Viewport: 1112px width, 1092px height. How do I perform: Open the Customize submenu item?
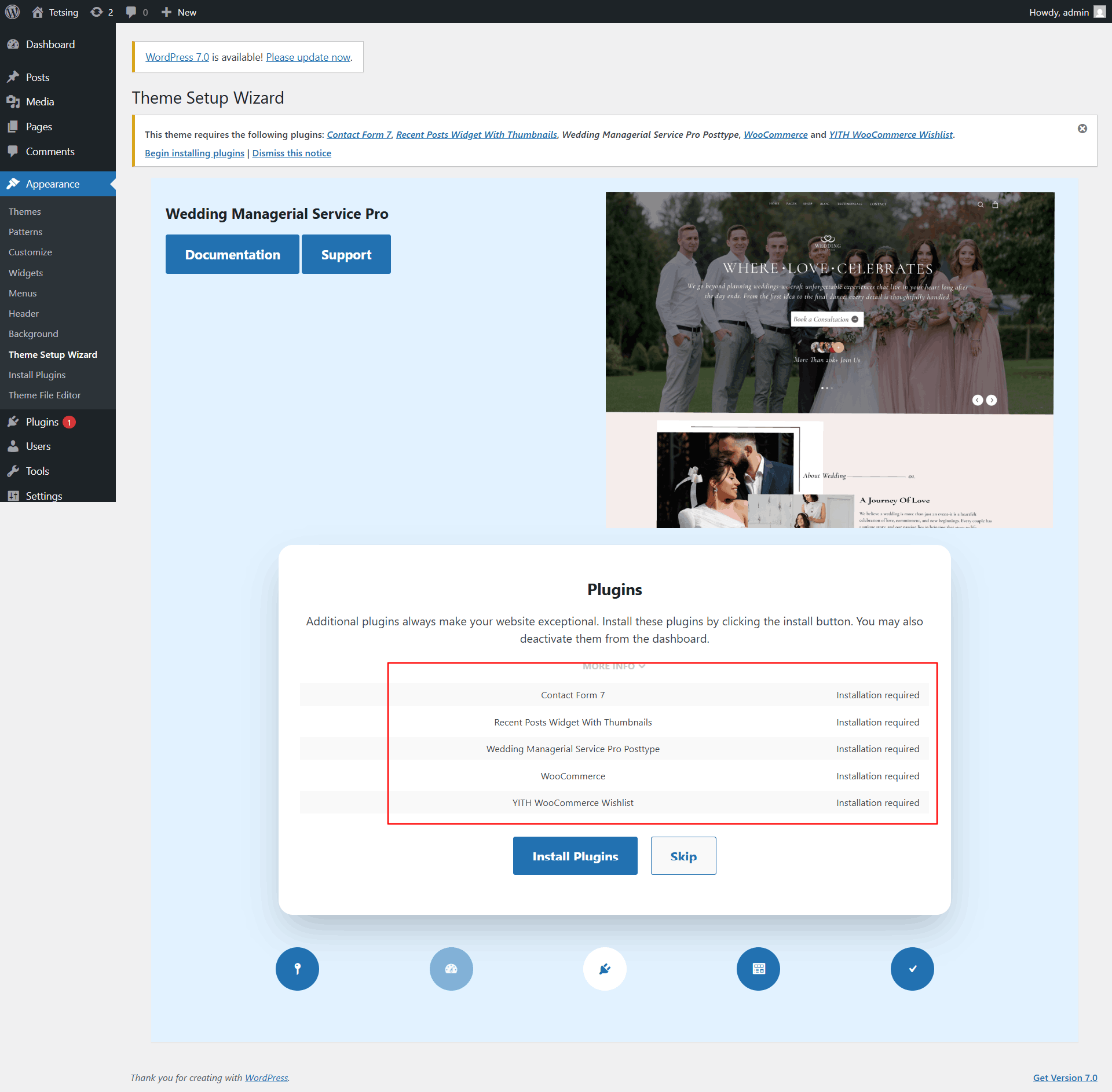(x=30, y=252)
